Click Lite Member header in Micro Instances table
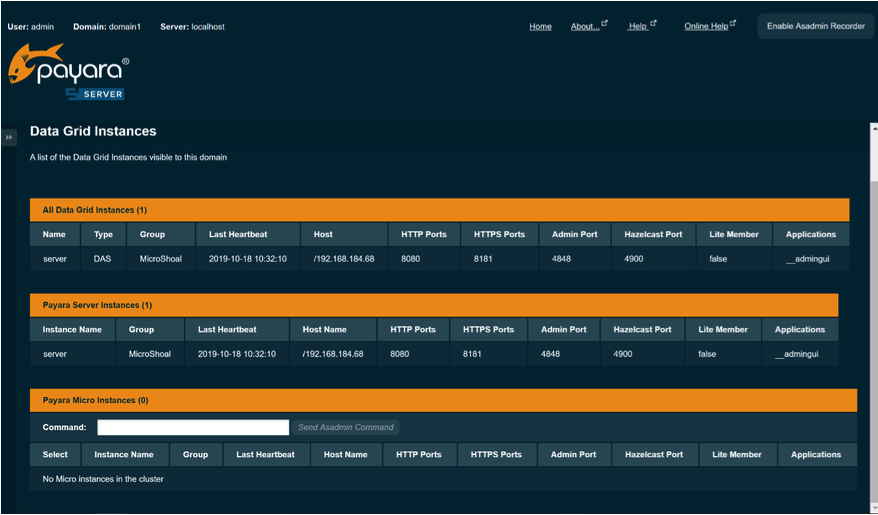This screenshot has height=515, width=878. click(x=737, y=454)
